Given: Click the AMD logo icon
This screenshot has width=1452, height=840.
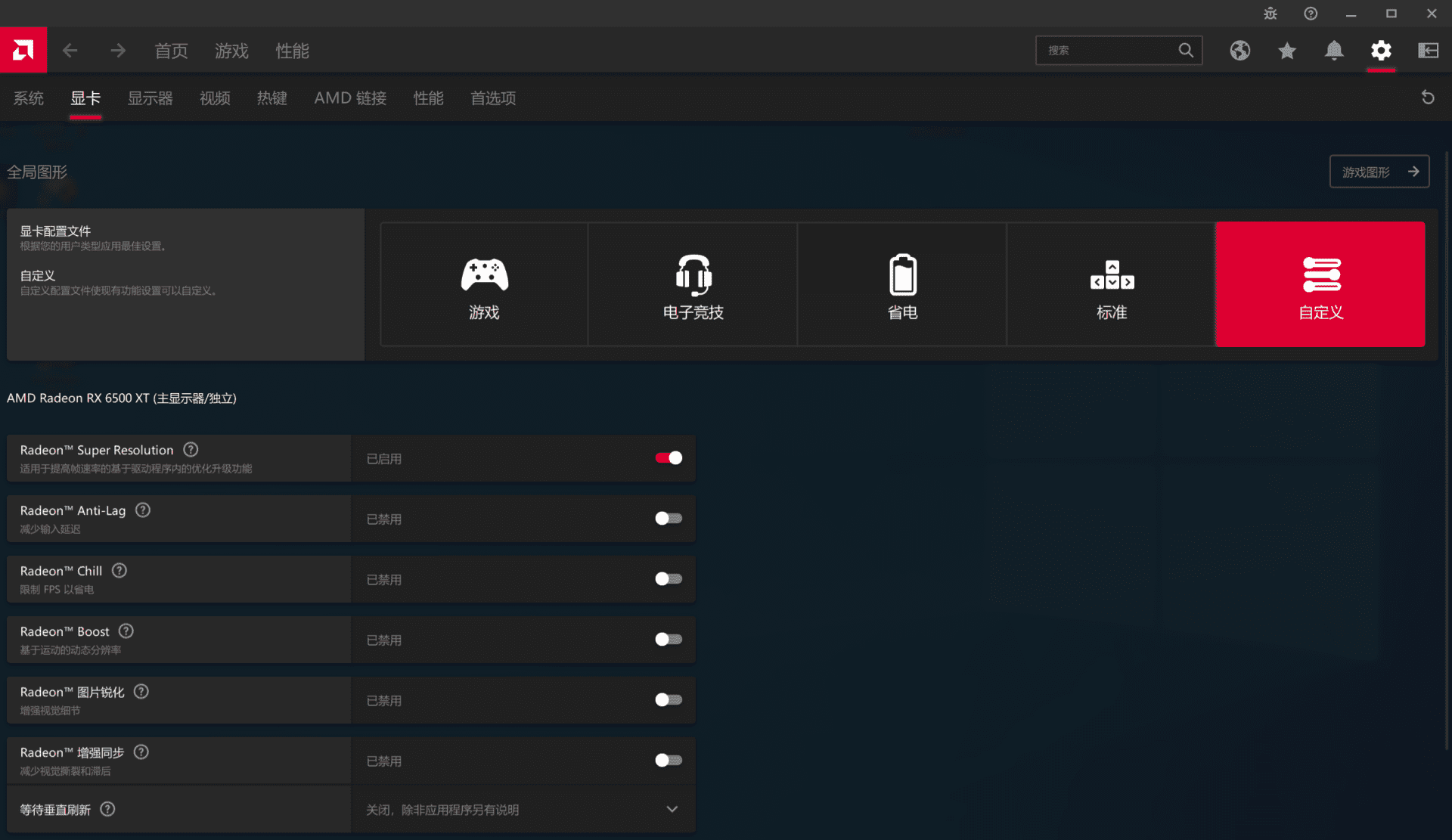Looking at the screenshot, I should 23,50.
